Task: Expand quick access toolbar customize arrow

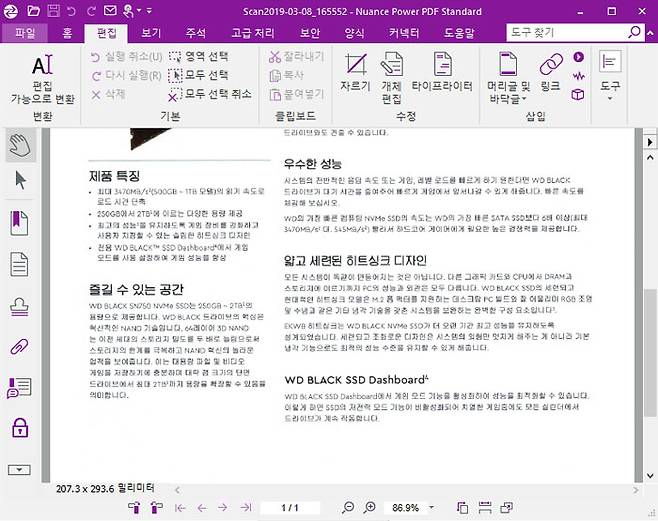Action: pos(149,11)
